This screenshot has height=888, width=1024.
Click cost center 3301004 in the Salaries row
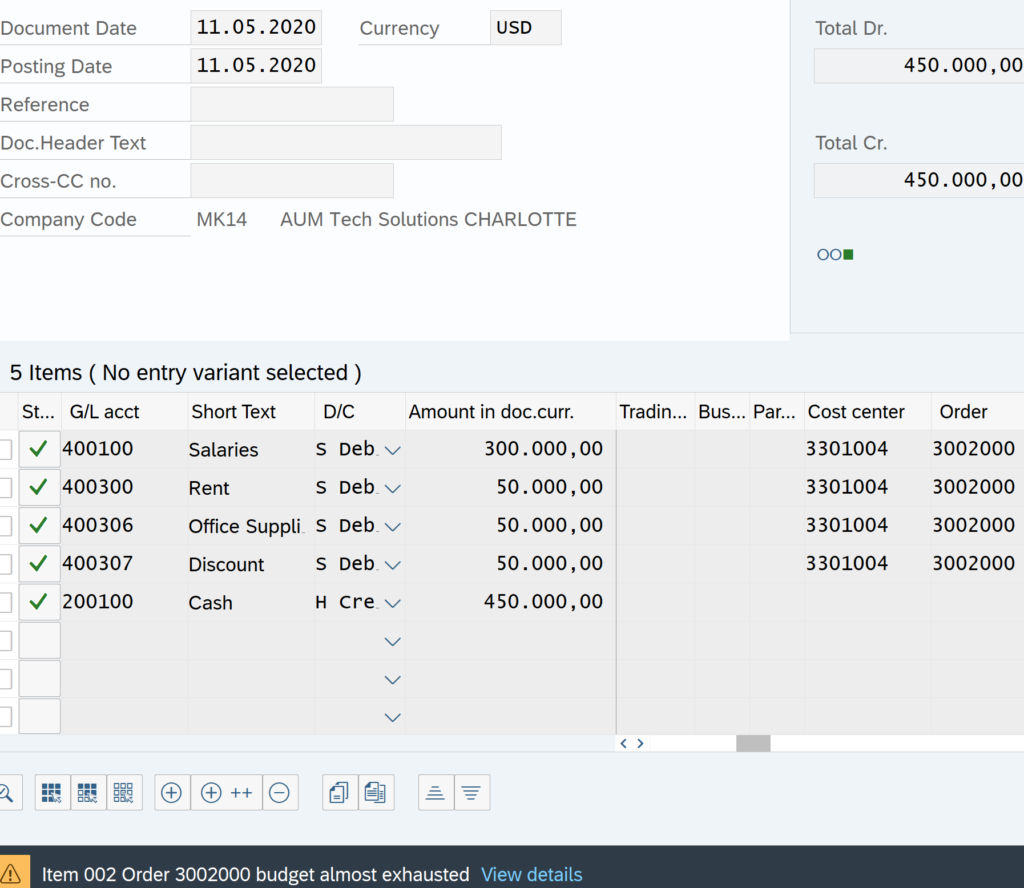click(868, 449)
